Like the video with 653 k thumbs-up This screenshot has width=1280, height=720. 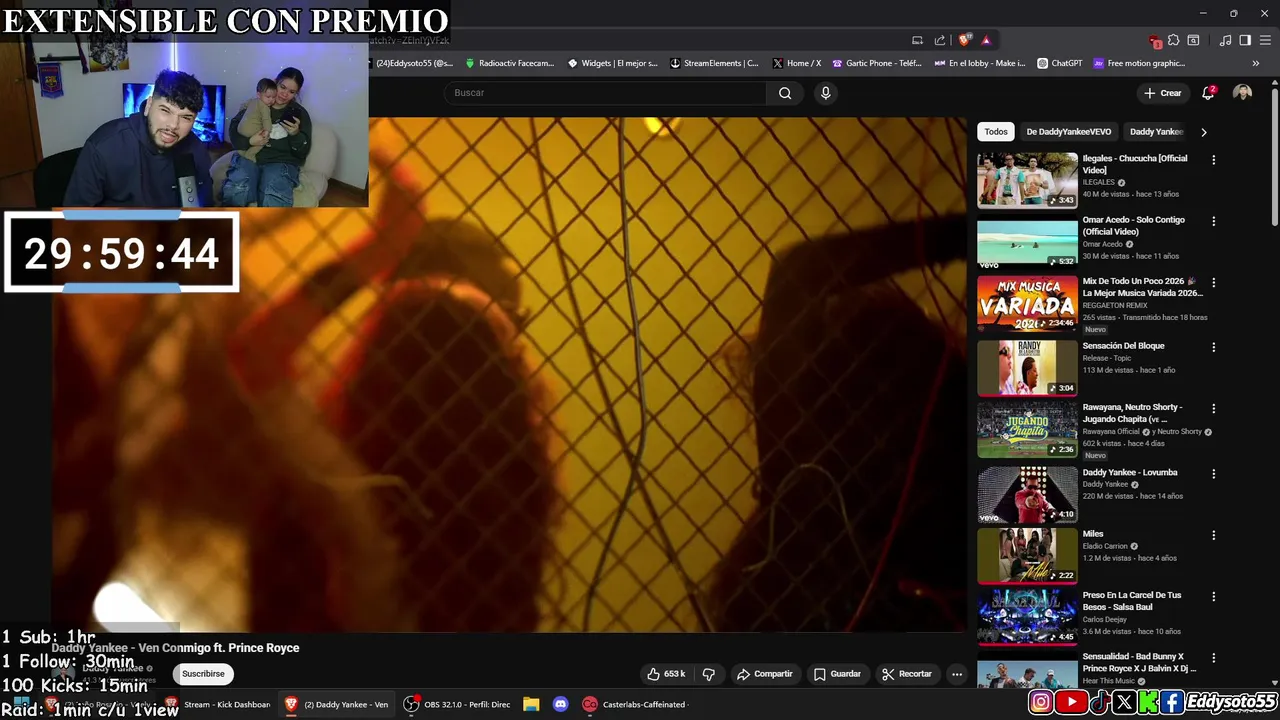pos(665,674)
